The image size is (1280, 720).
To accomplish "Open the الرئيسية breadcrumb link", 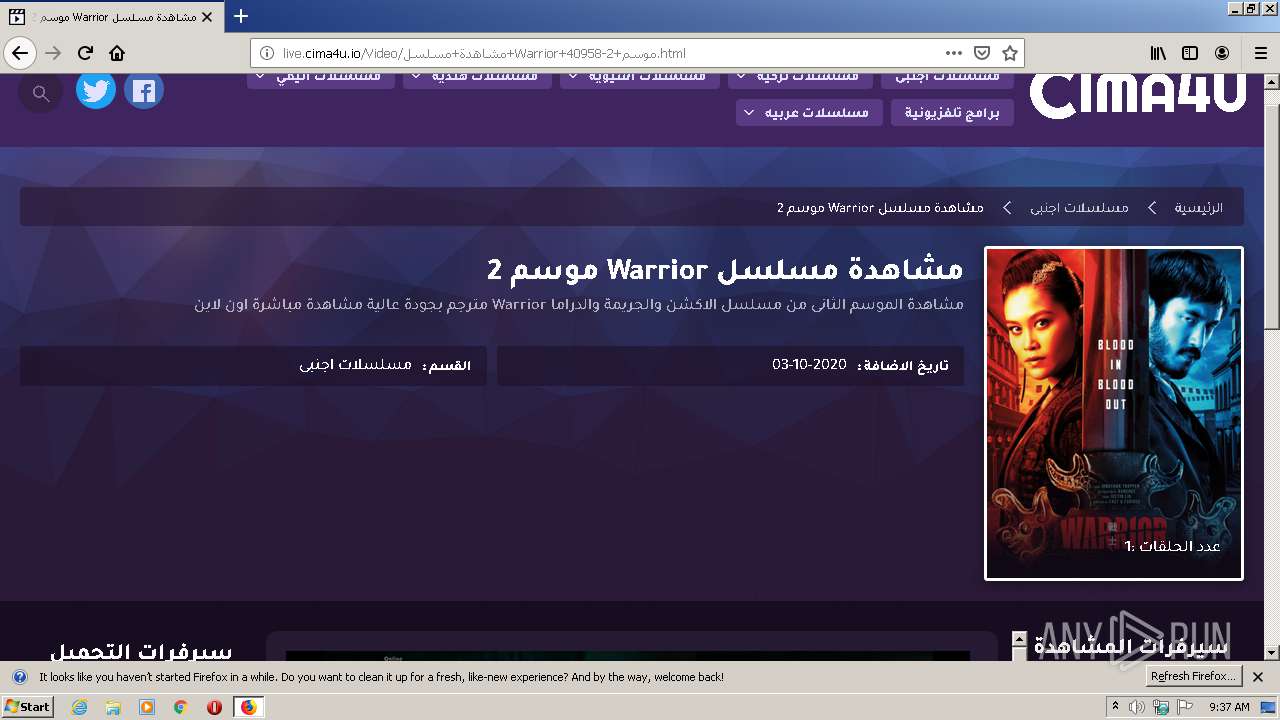I will tap(1198, 208).
